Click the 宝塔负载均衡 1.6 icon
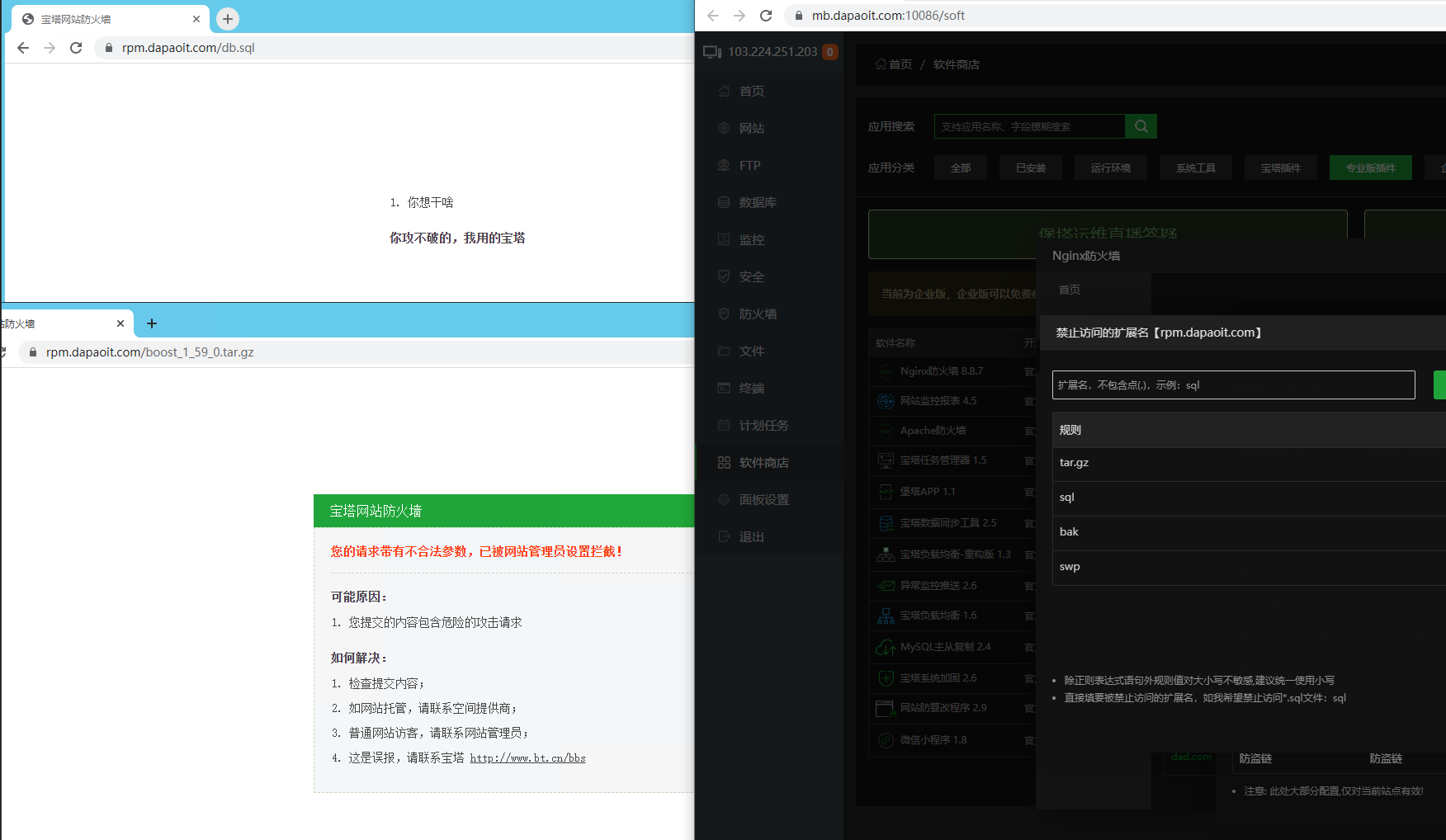 click(x=886, y=616)
